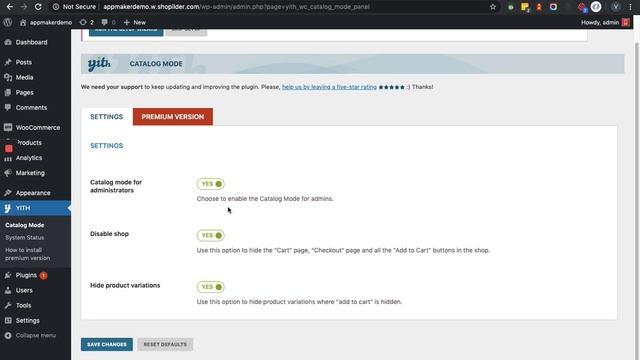The image size is (640, 360).
Task: Click the Plugins update badge
Action: [x=43, y=276]
